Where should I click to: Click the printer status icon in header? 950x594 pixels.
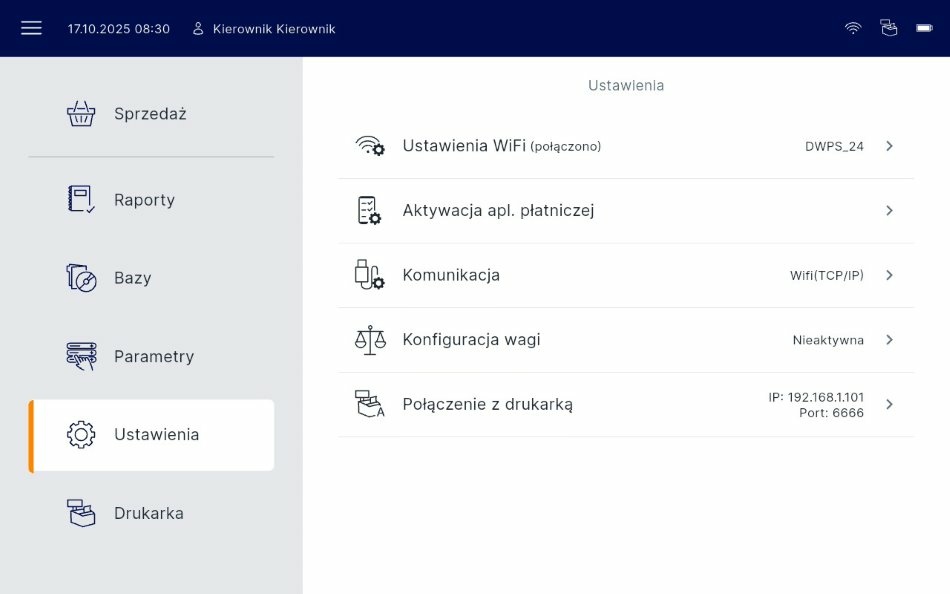(x=889, y=28)
